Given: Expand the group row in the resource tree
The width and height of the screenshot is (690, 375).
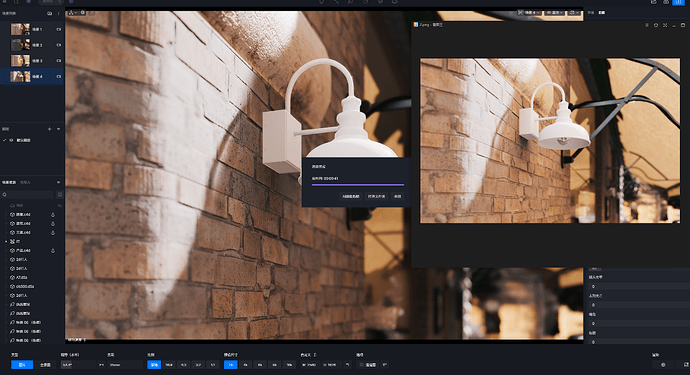Looking at the screenshot, I should pyautogui.click(x=6, y=242).
